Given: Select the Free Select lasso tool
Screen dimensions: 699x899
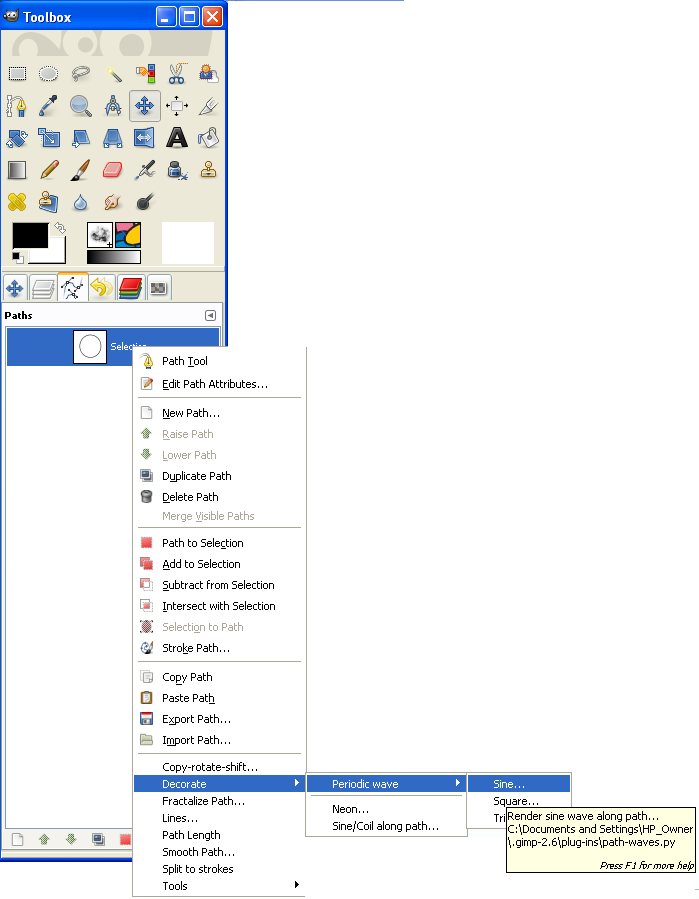Looking at the screenshot, I should 81,73.
